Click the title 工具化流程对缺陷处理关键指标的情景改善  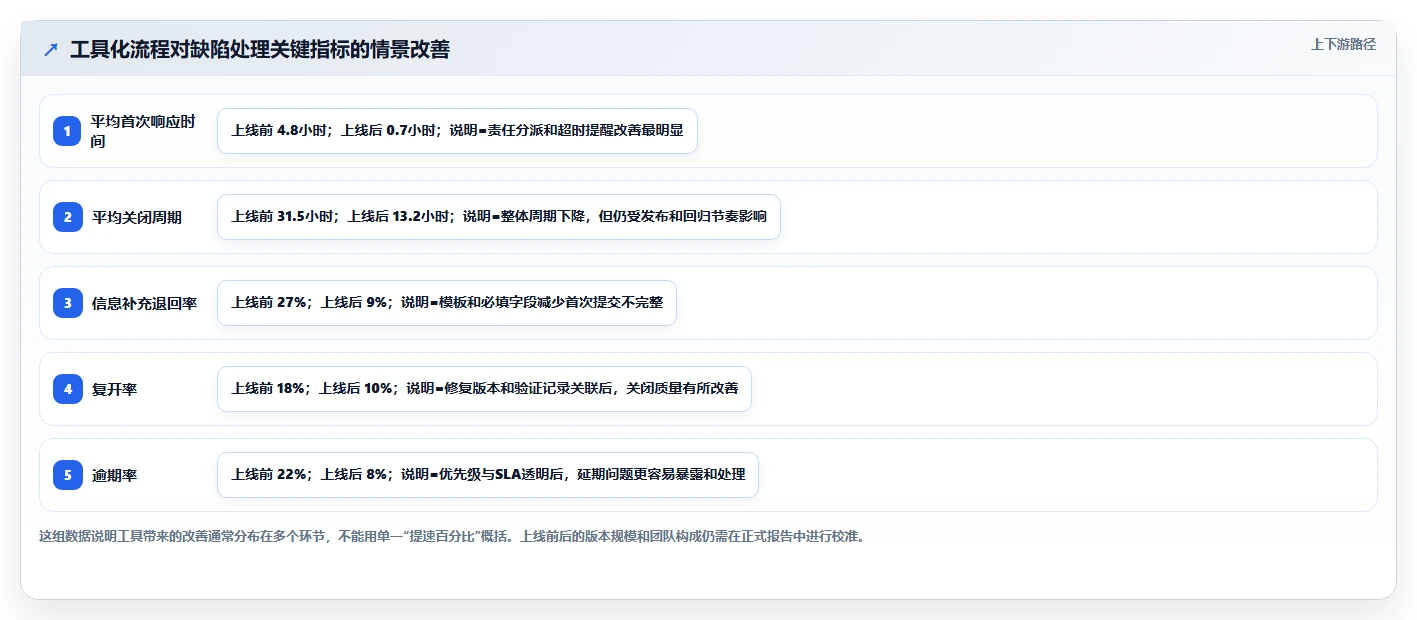(x=260, y=50)
